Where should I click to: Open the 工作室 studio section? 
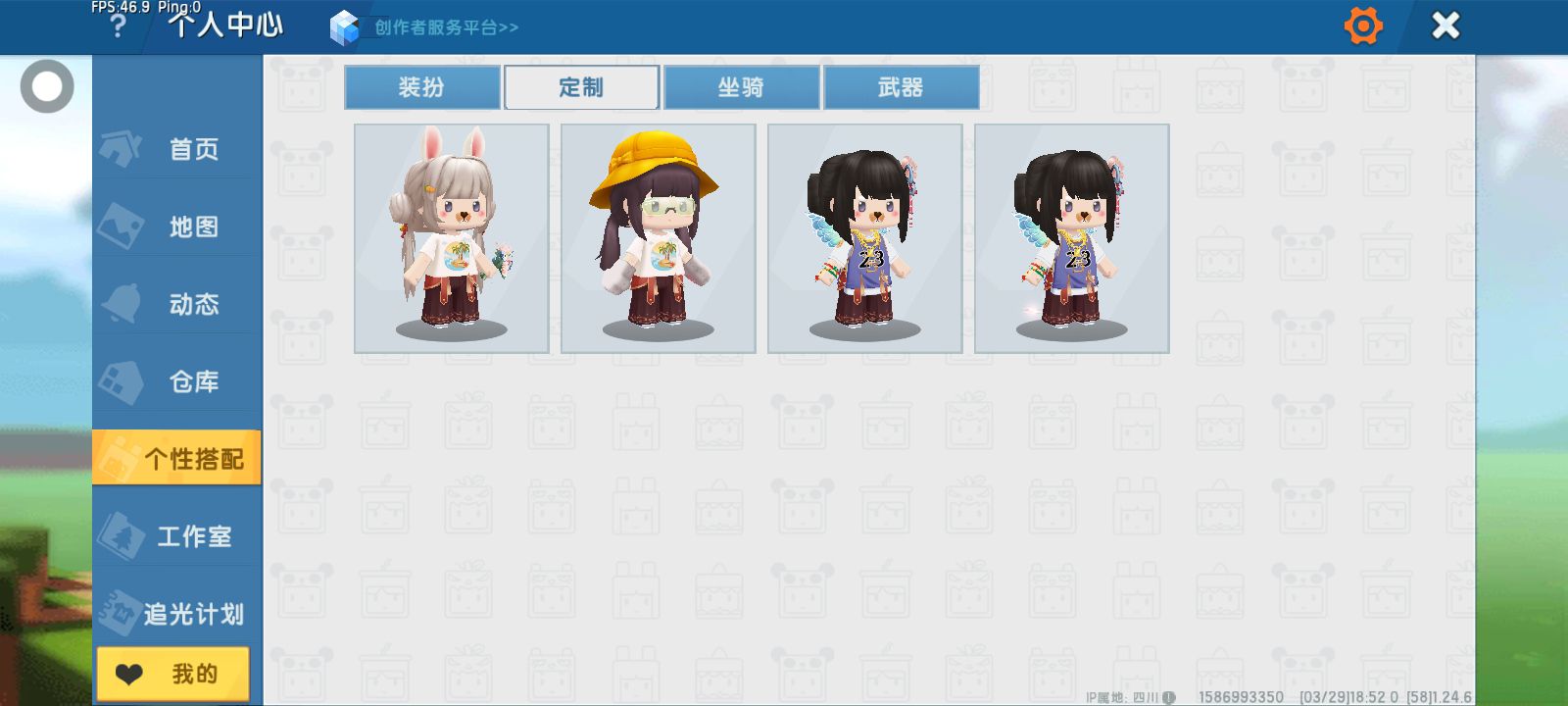[177, 536]
